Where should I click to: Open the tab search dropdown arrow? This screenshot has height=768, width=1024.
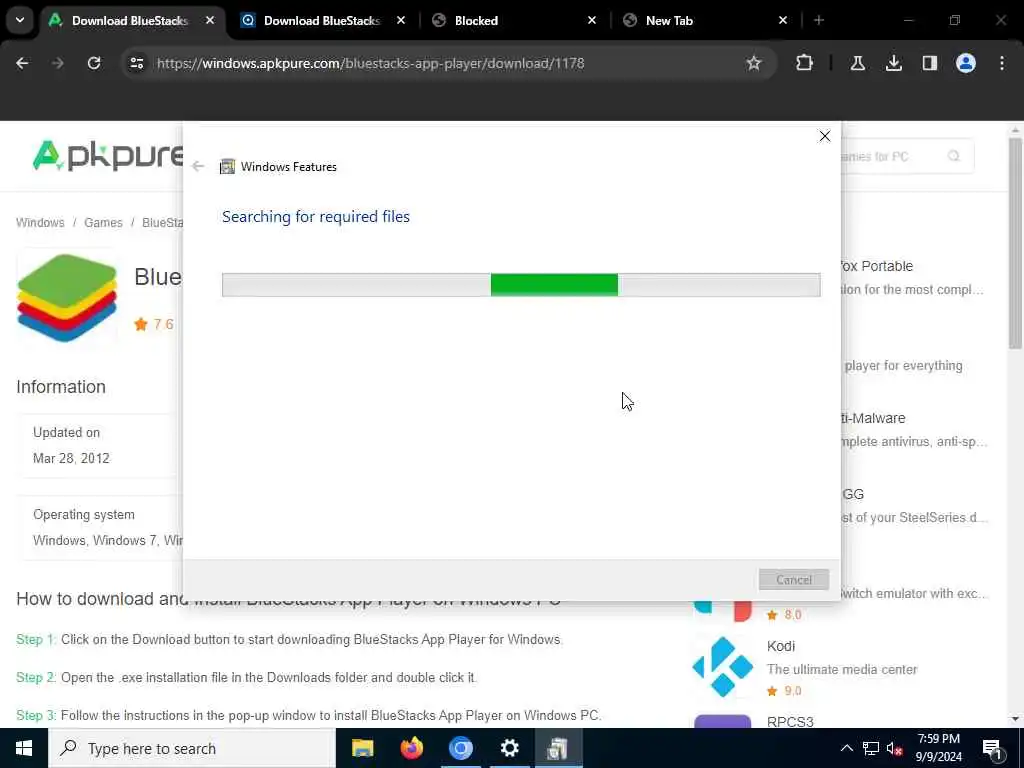20,20
